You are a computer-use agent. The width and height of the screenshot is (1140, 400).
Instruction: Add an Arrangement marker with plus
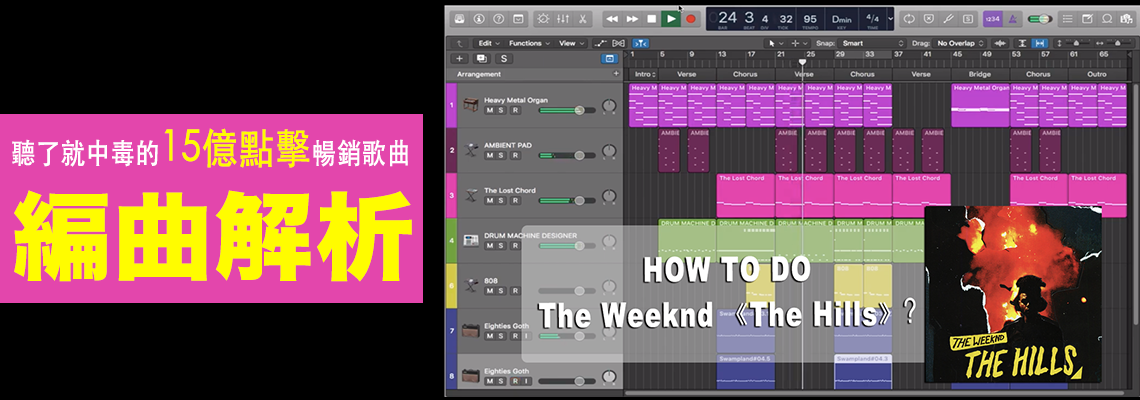pos(616,74)
